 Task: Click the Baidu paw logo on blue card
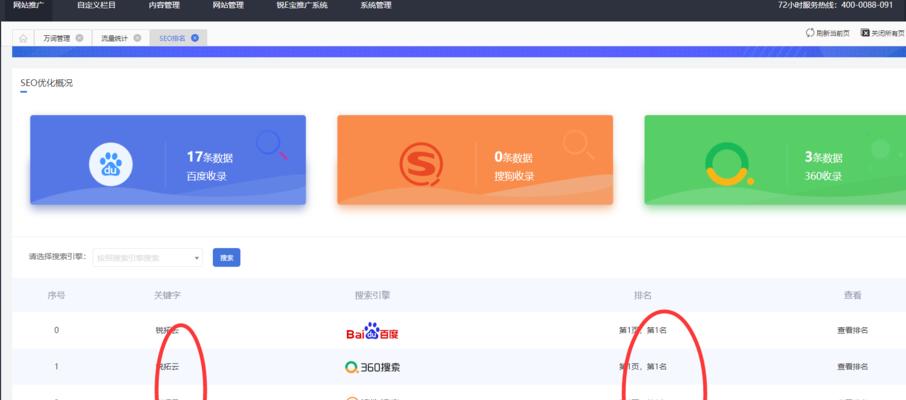110,164
